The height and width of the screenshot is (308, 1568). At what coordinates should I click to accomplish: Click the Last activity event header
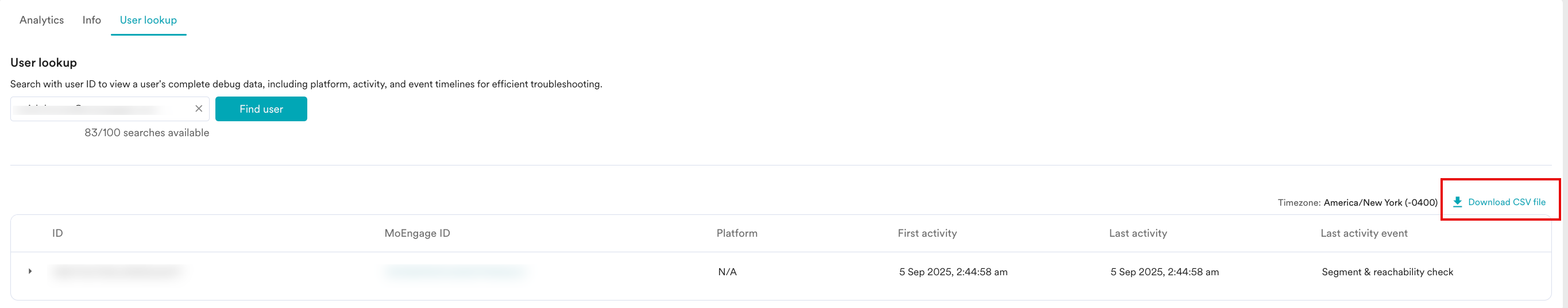1364,233
